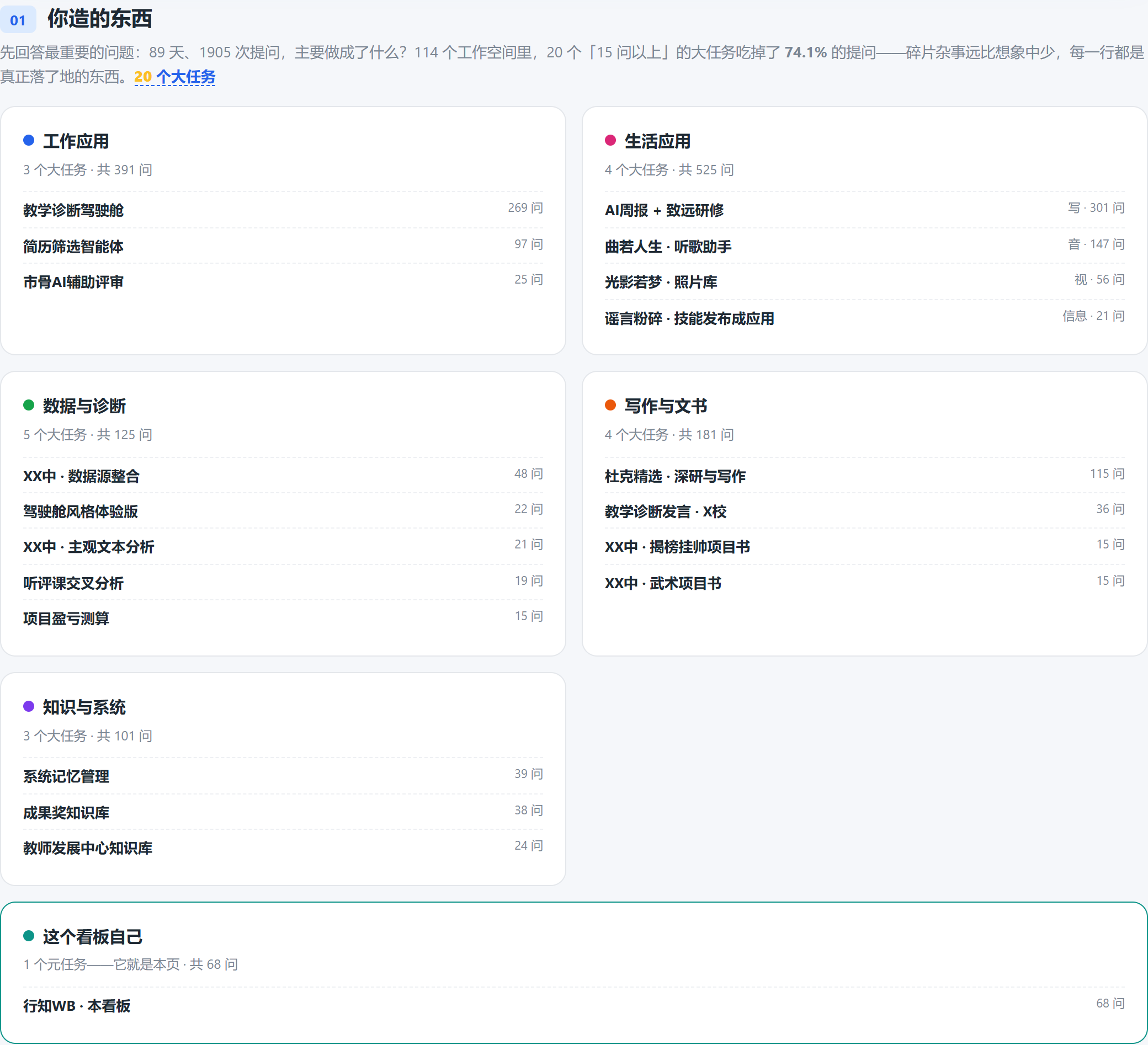Select the '教学诊断发言 · X校' row
This screenshot has width=1148, height=1045.
[864, 511]
